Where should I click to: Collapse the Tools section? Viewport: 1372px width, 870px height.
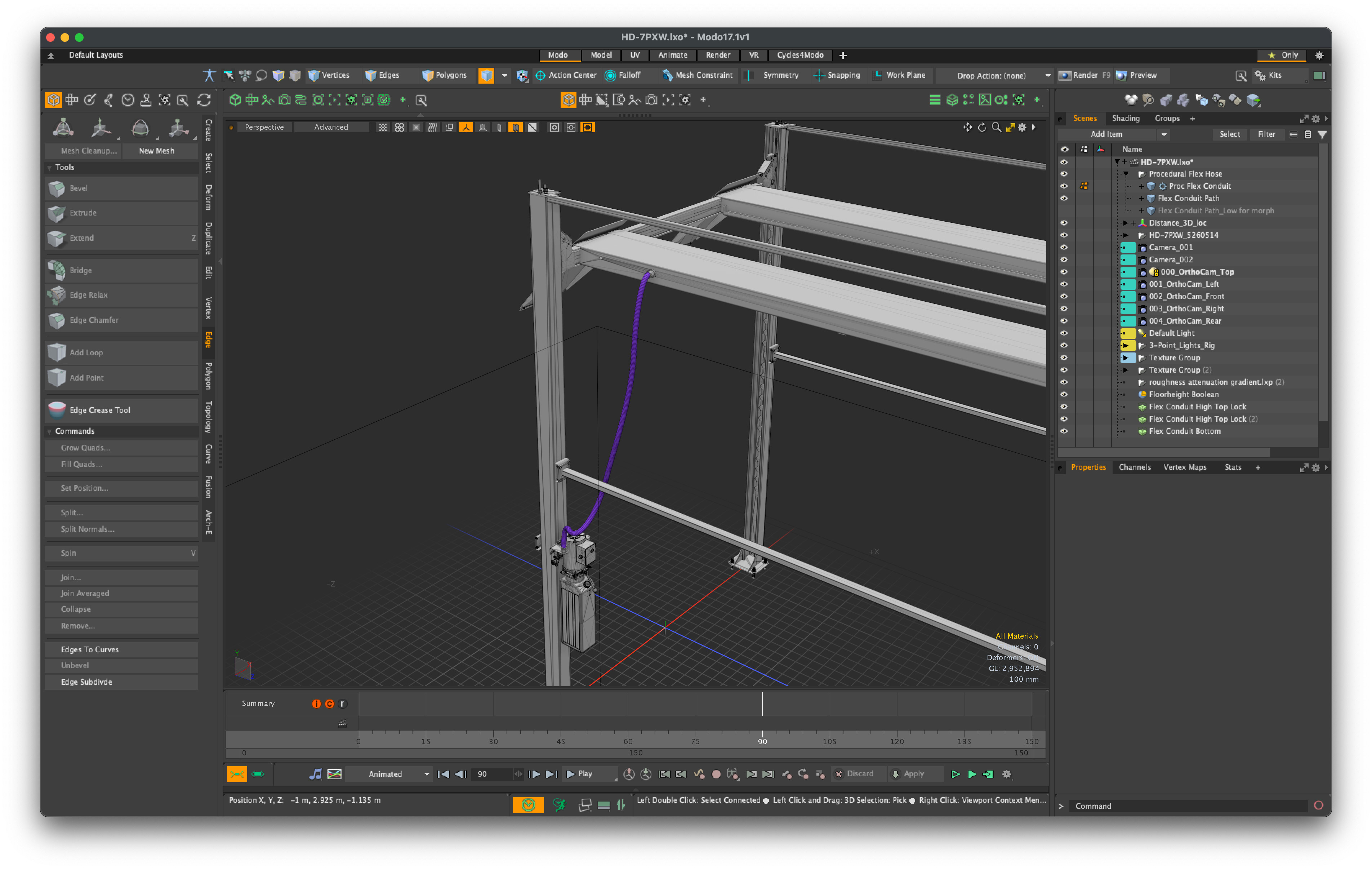tap(50, 168)
